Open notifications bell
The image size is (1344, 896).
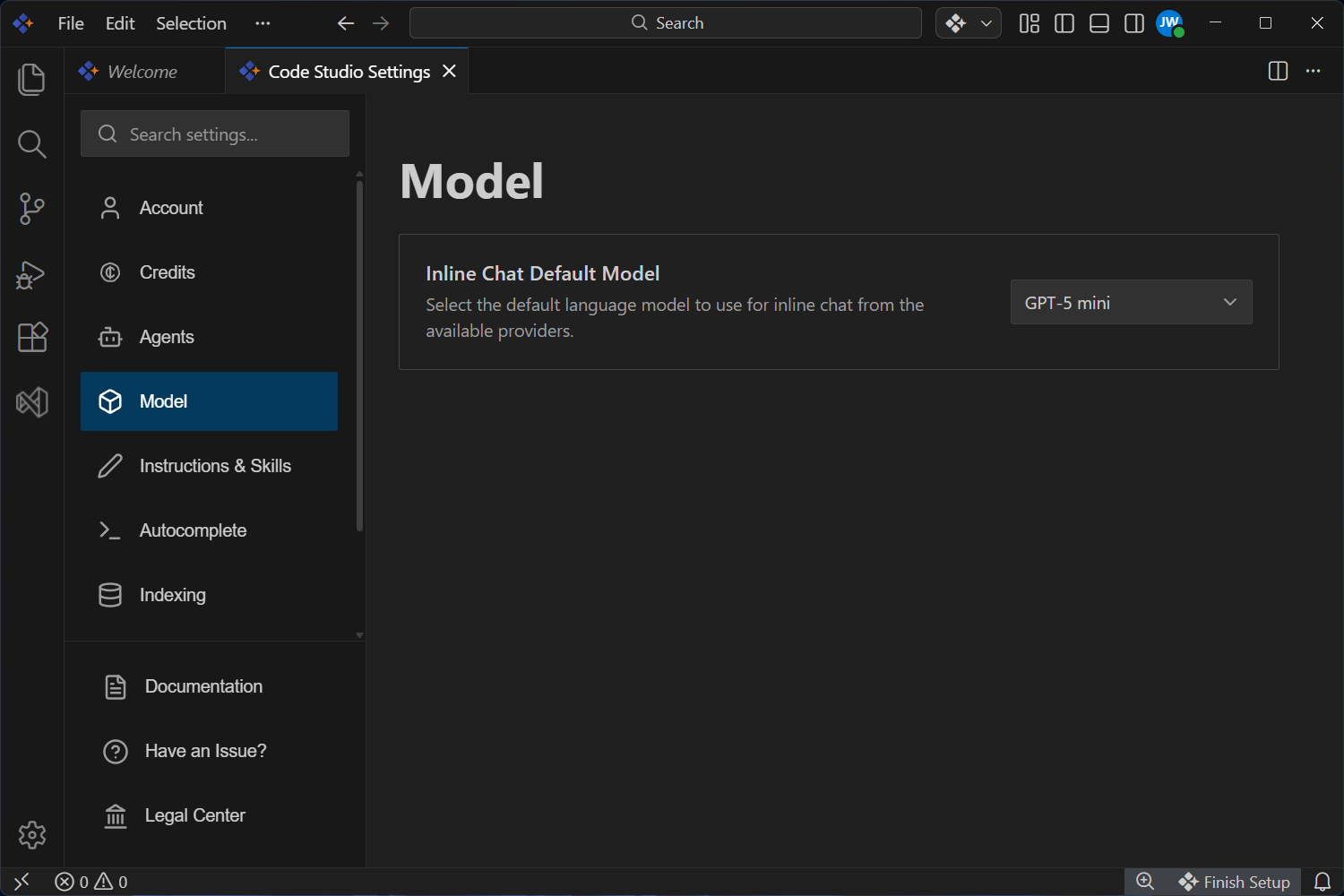point(1322,882)
